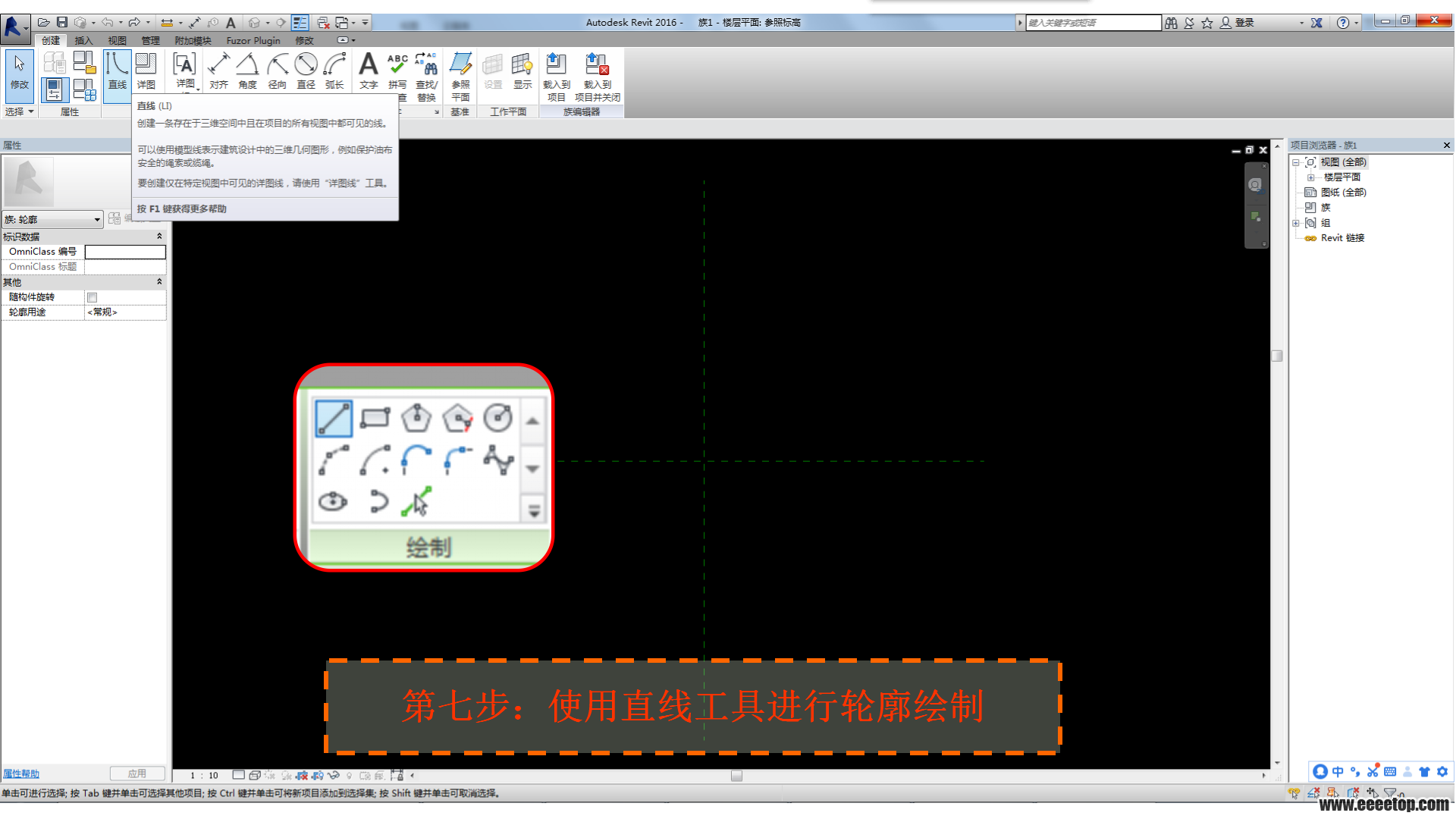Viewport: 1456px width, 819px height.
Task: Open the Customize Quick Access Toolbar dropdown
Action: [366, 23]
